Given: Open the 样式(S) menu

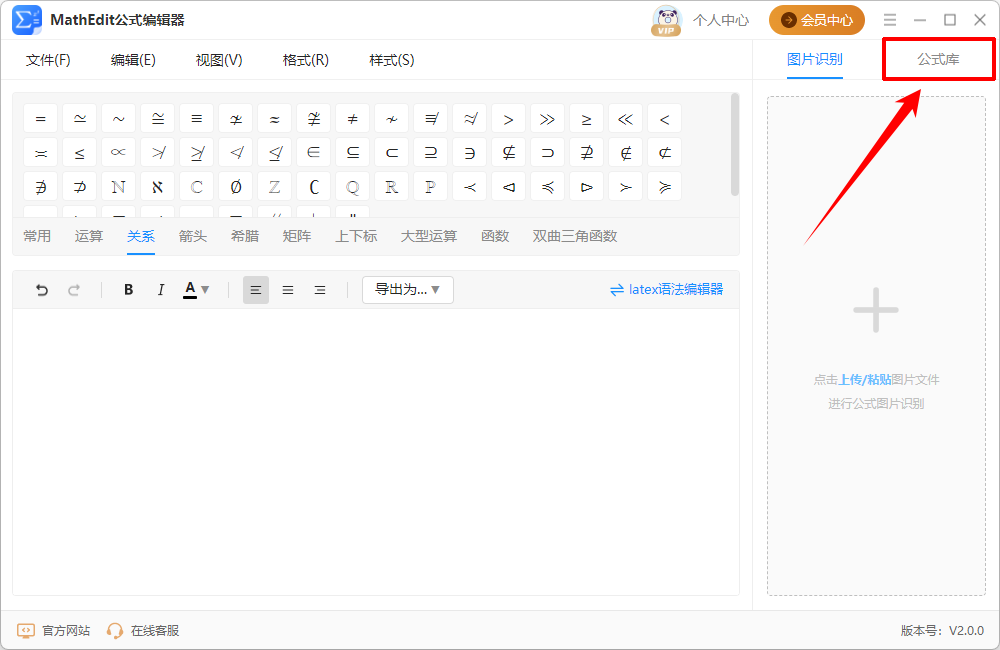Looking at the screenshot, I should (x=392, y=60).
